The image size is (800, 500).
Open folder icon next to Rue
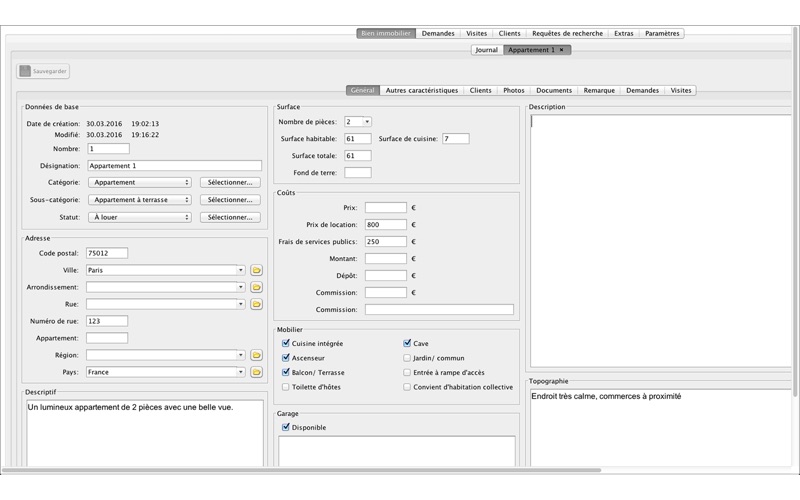pos(256,304)
